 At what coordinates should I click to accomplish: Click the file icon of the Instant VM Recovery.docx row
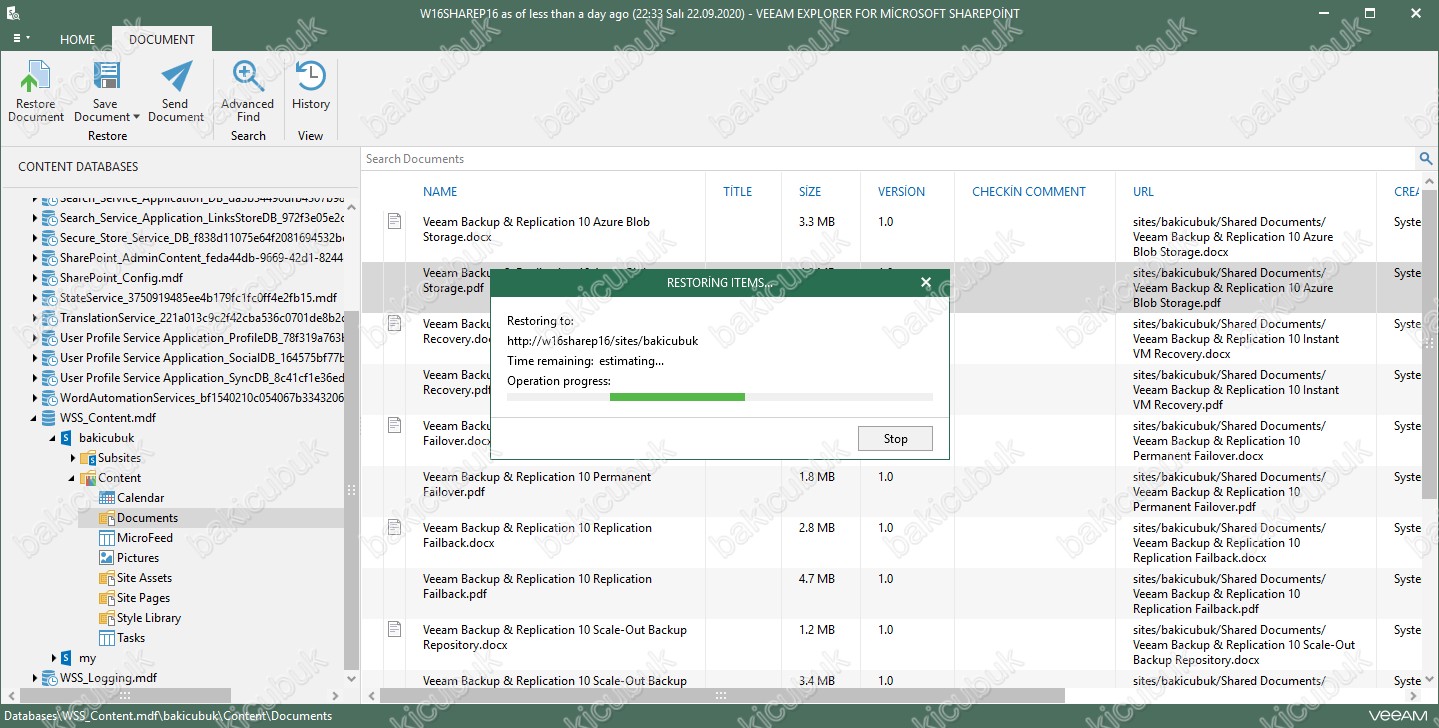tap(395, 323)
